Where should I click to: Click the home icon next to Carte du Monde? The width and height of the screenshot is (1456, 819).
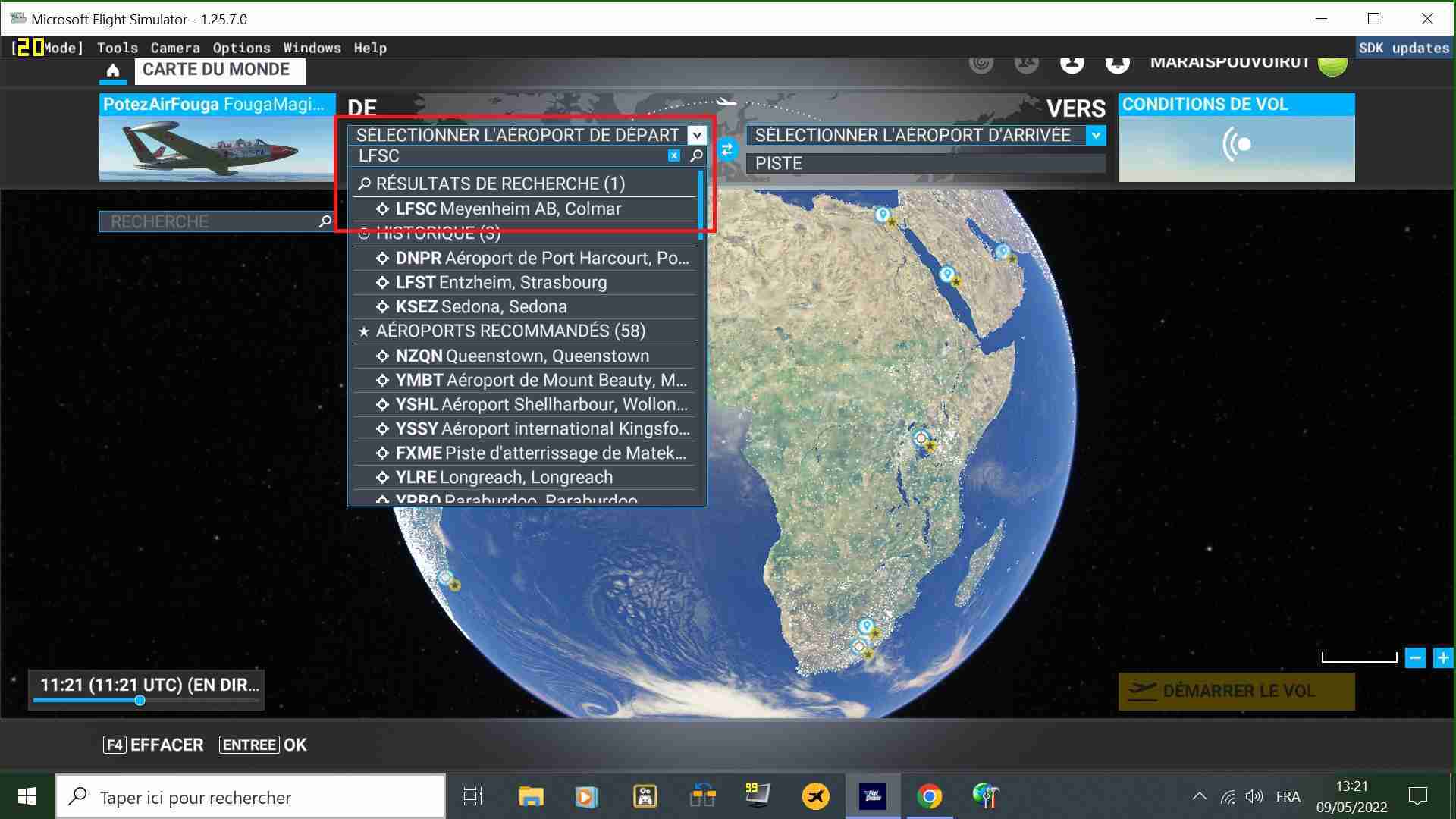113,71
